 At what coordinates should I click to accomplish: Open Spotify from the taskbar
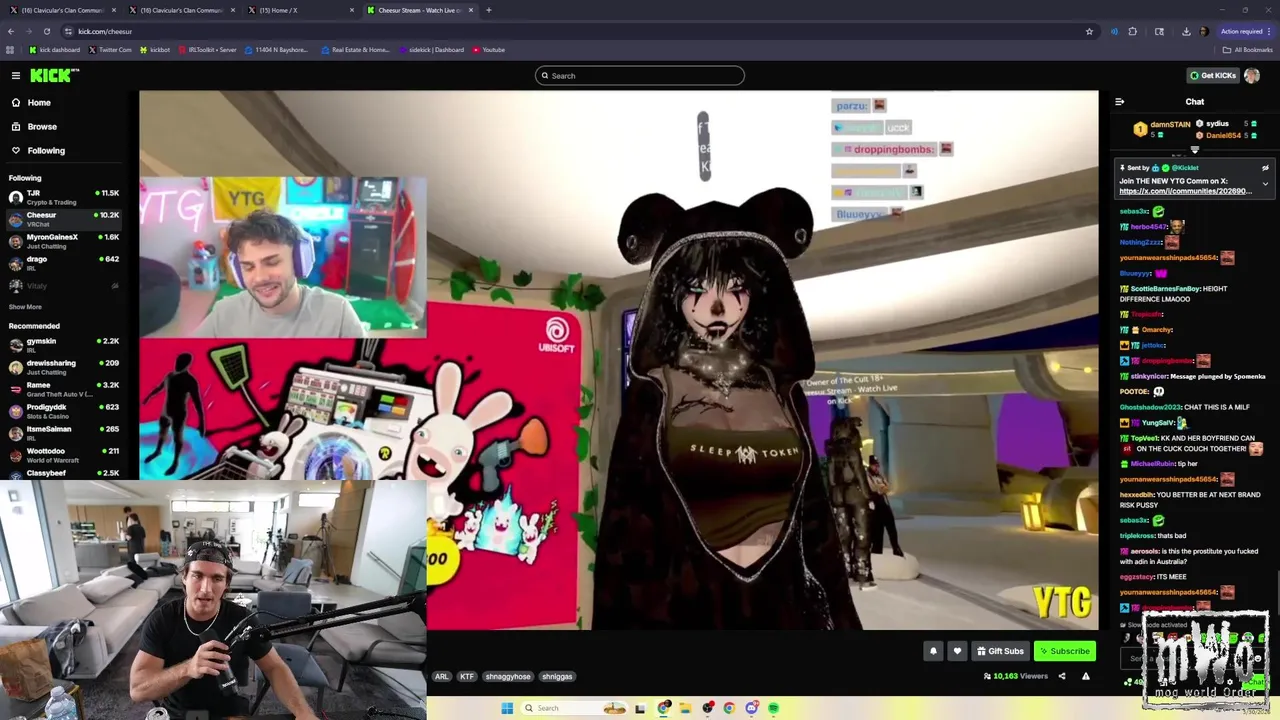pos(773,708)
